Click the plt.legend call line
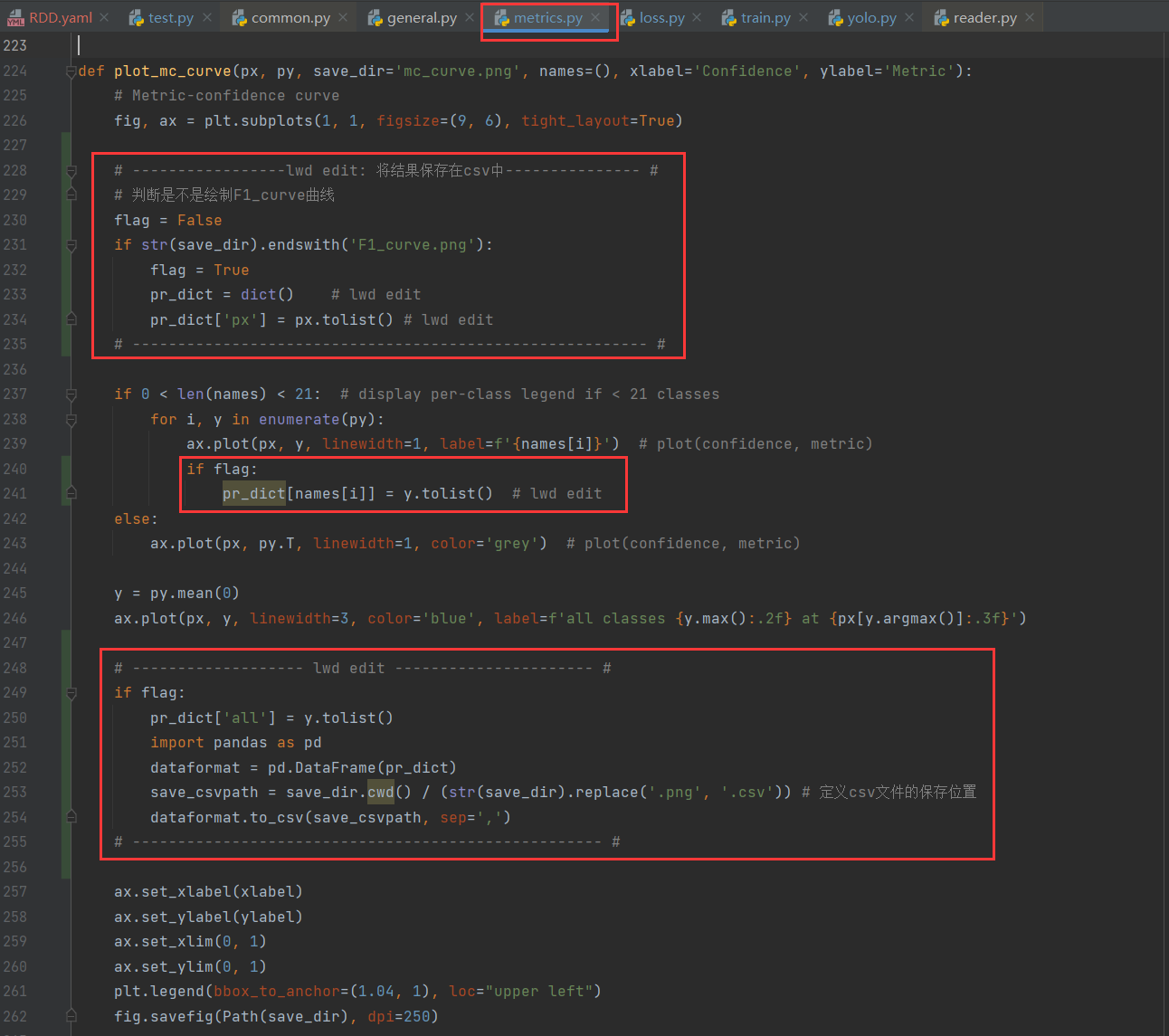The image size is (1169, 1036). [x=358, y=991]
